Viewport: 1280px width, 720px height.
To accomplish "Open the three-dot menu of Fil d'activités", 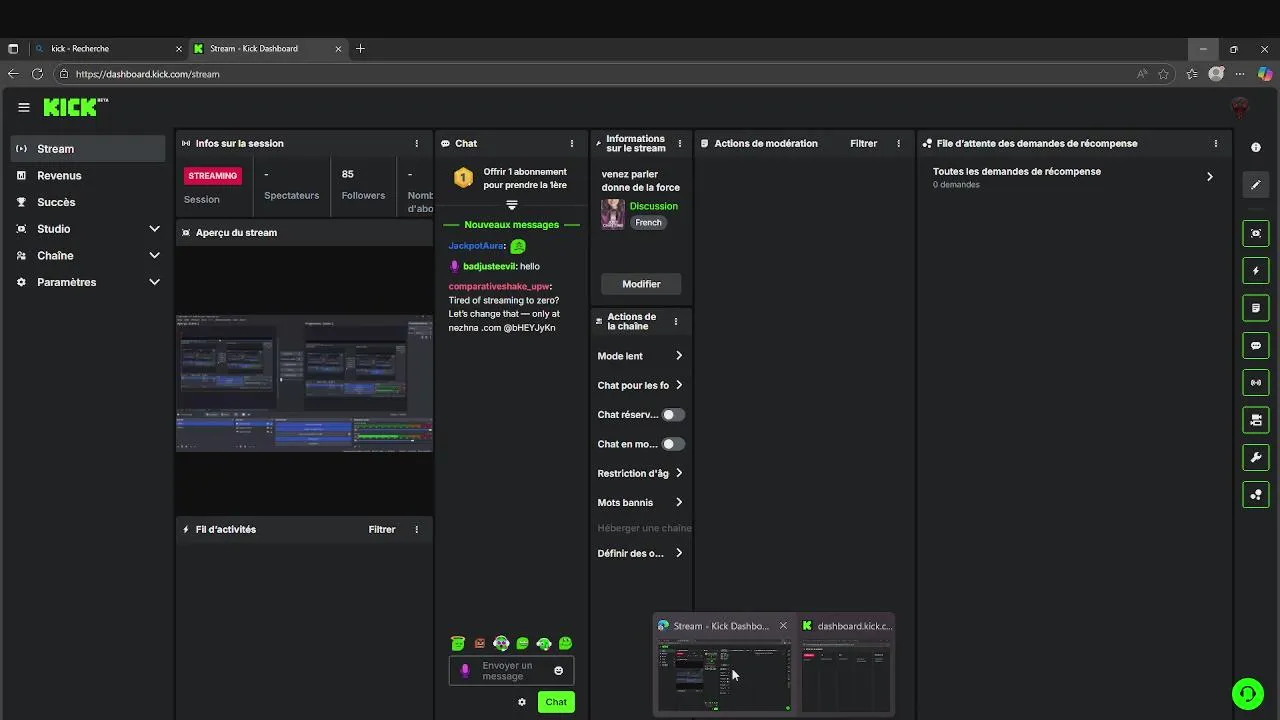I will click(417, 529).
